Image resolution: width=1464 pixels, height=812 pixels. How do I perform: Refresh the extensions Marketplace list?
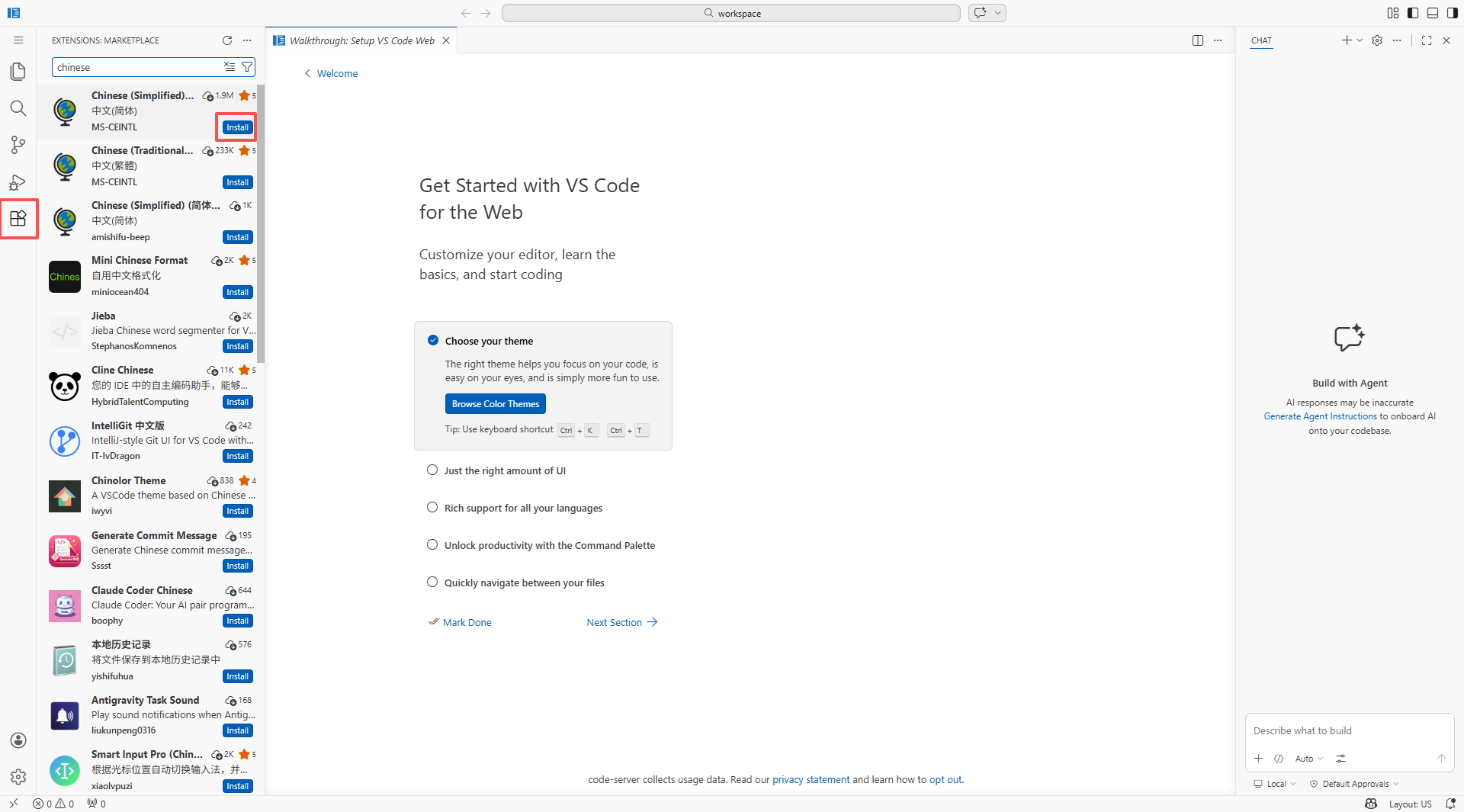226,40
